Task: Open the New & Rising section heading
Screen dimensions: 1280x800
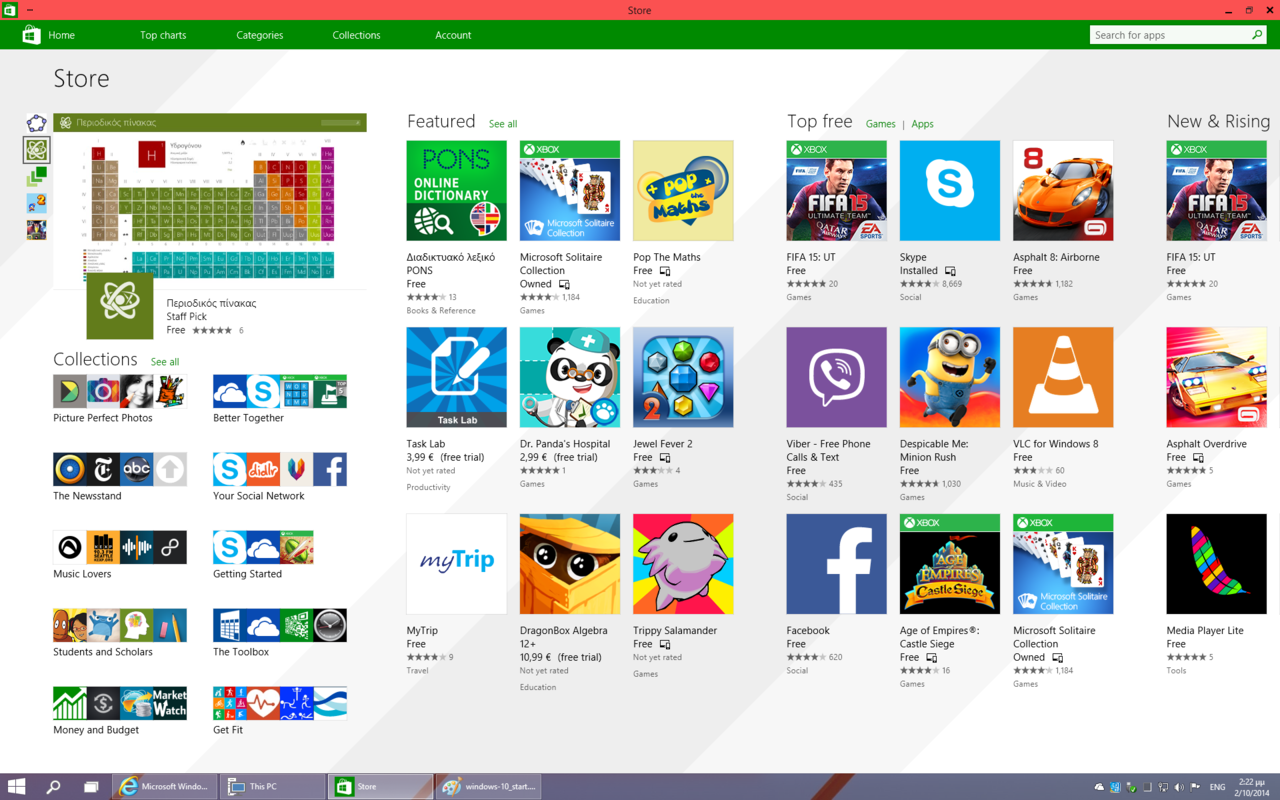Action: (1218, 121)
